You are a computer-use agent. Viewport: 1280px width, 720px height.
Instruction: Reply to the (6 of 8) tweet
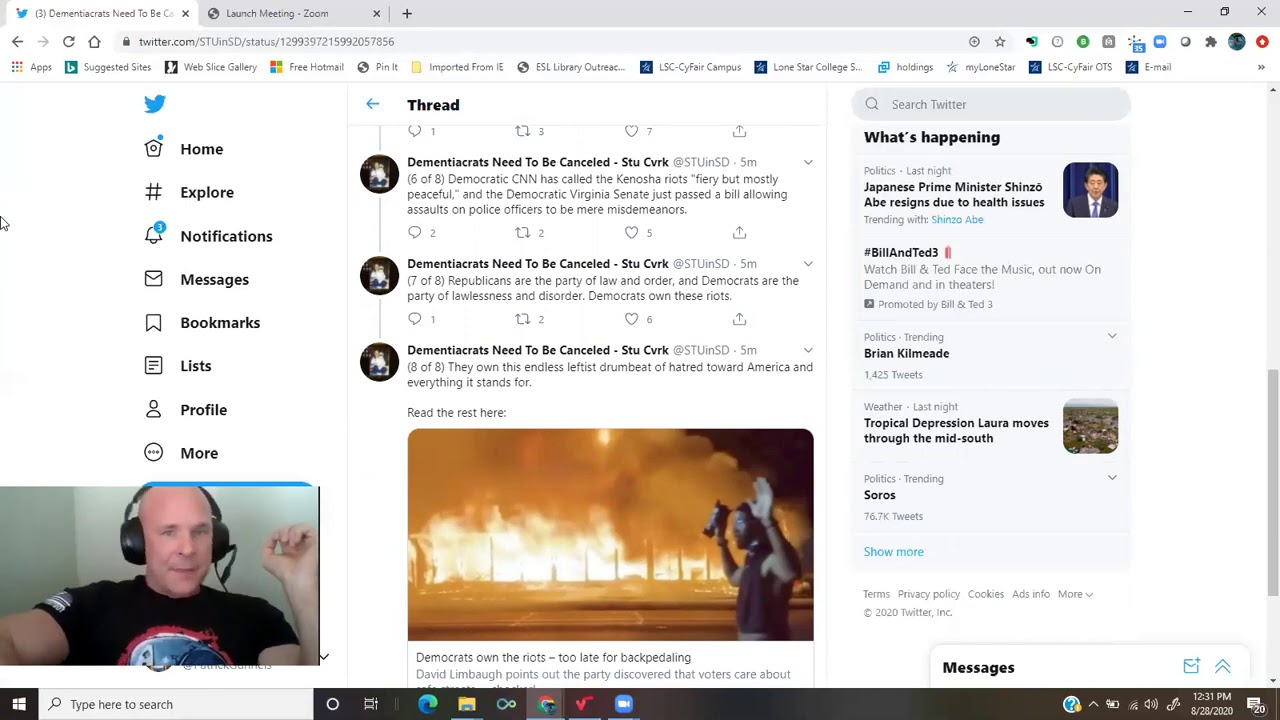(x=415, y=233)
